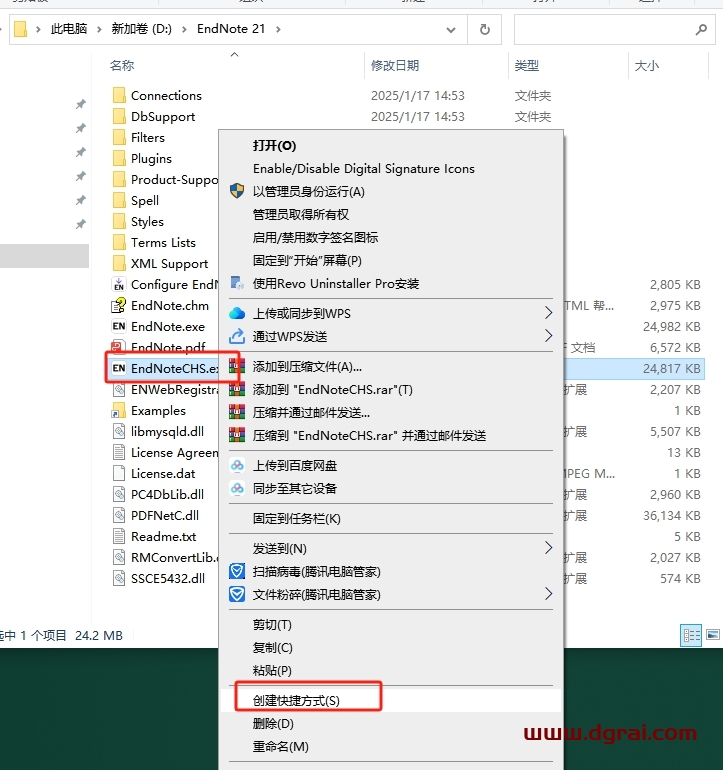Select 以管理员身份运行(A) in context menu
The image size is (723, 770).
308,191
